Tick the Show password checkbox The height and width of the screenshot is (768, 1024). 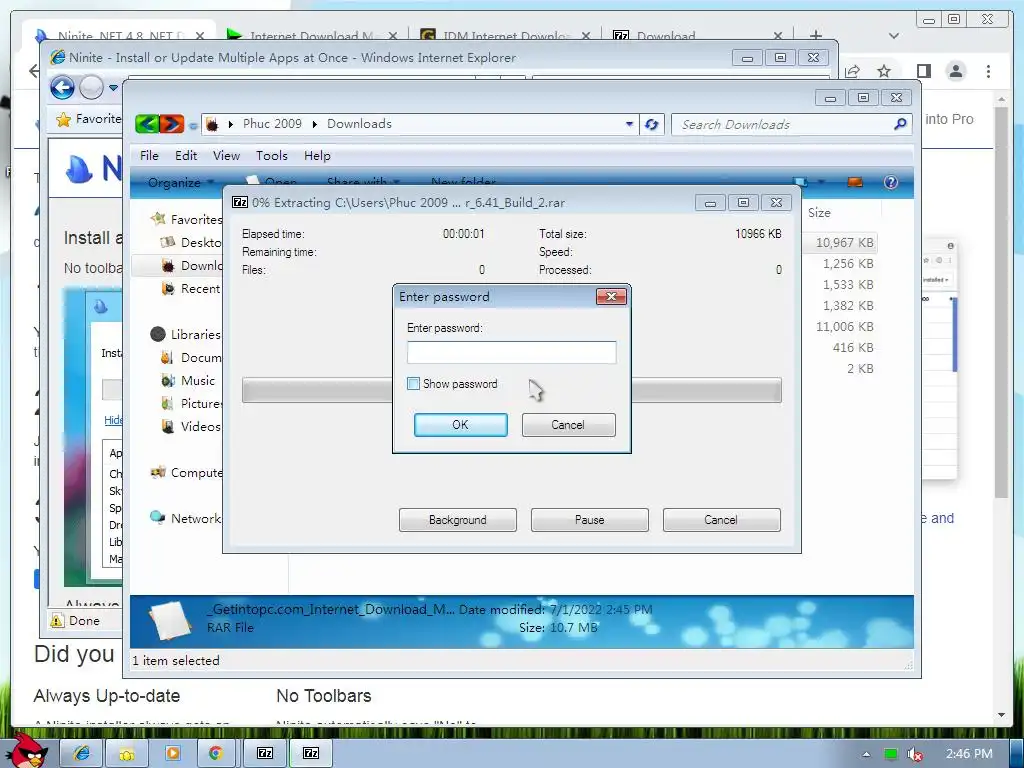(x=413, y=383)
